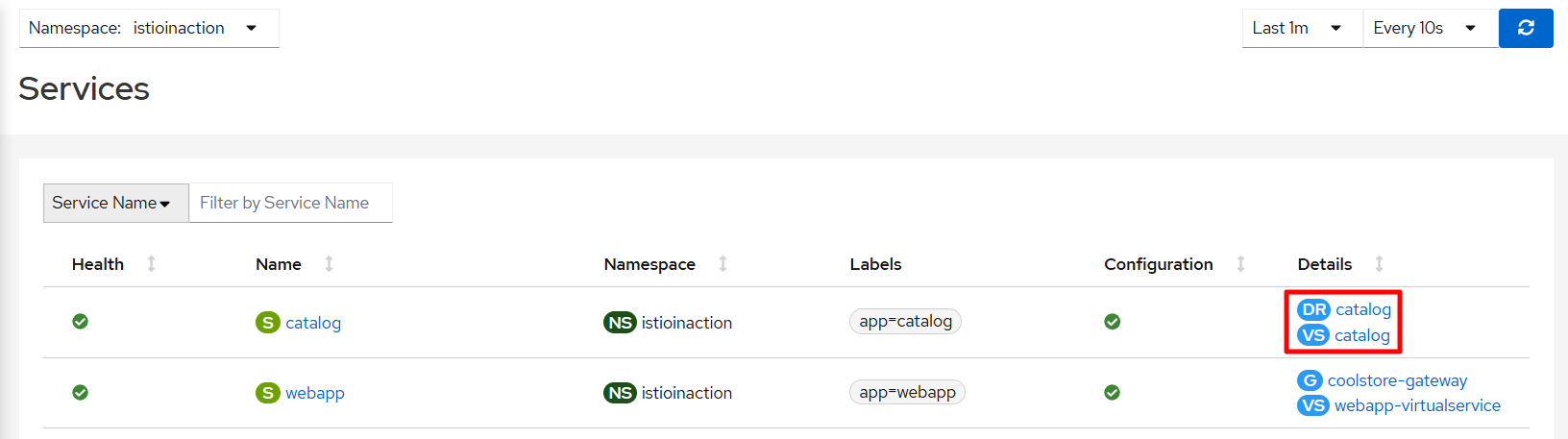Click the Name column header text
This screenshot has height=439, width=1568.
coord(279,264)
